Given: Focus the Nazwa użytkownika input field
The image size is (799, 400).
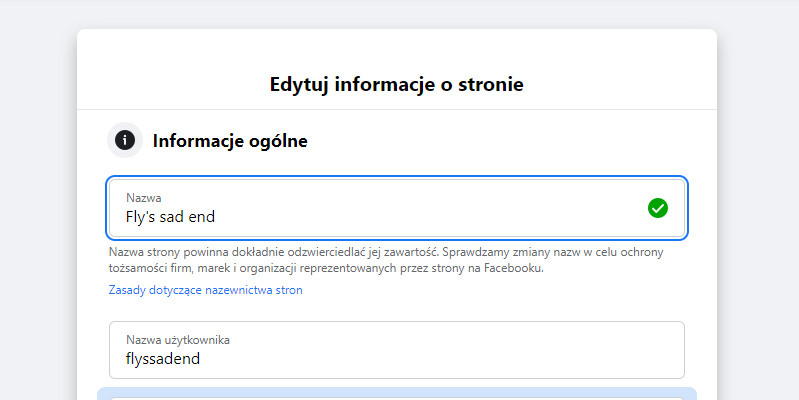Looking at the screenshot, I should (397, 350).
